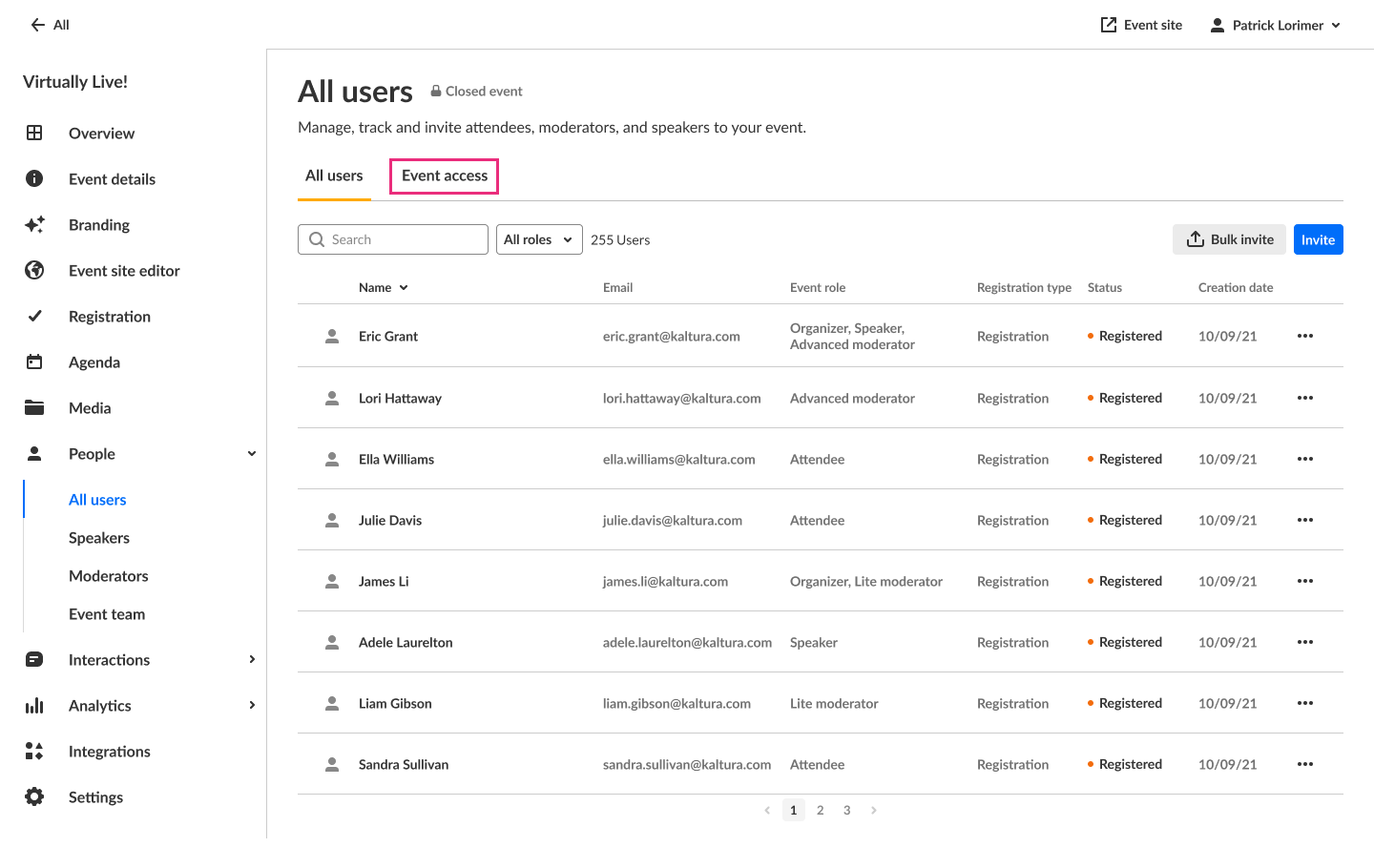
Task: Click the Settings gear icon
Action: coord(34,797)
